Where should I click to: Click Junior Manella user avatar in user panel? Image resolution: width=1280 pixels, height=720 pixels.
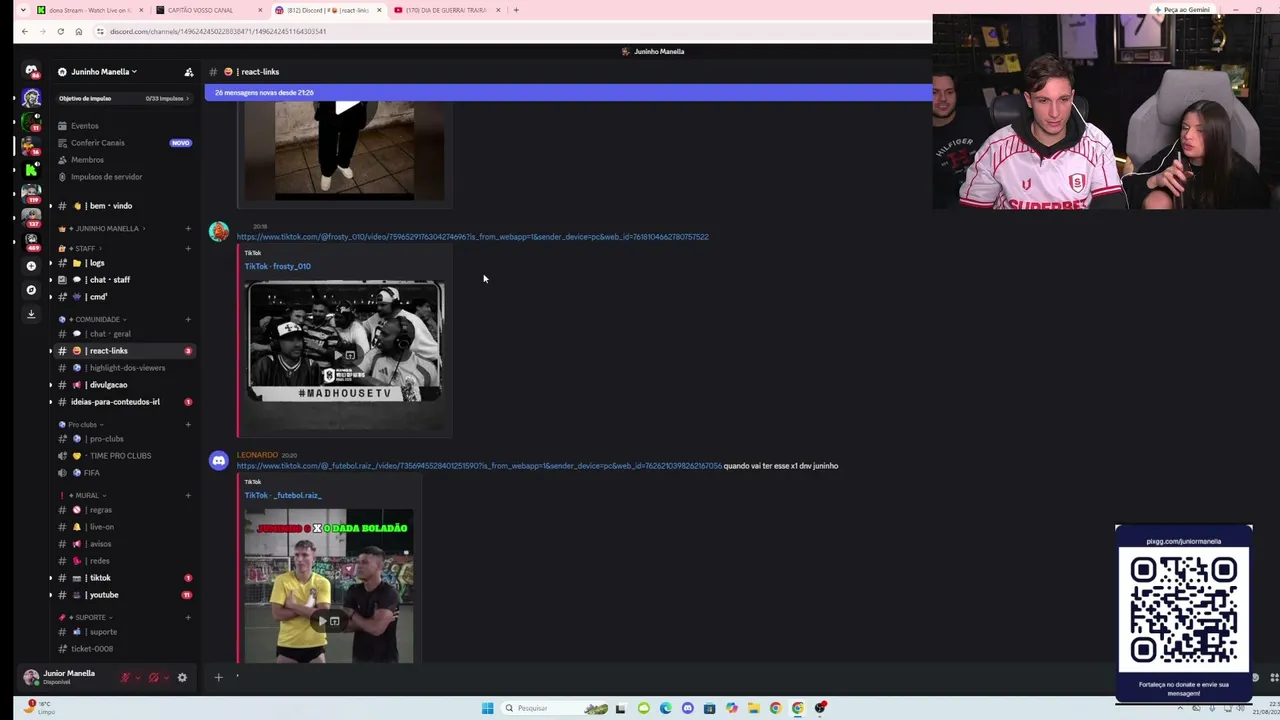(31, 677)
